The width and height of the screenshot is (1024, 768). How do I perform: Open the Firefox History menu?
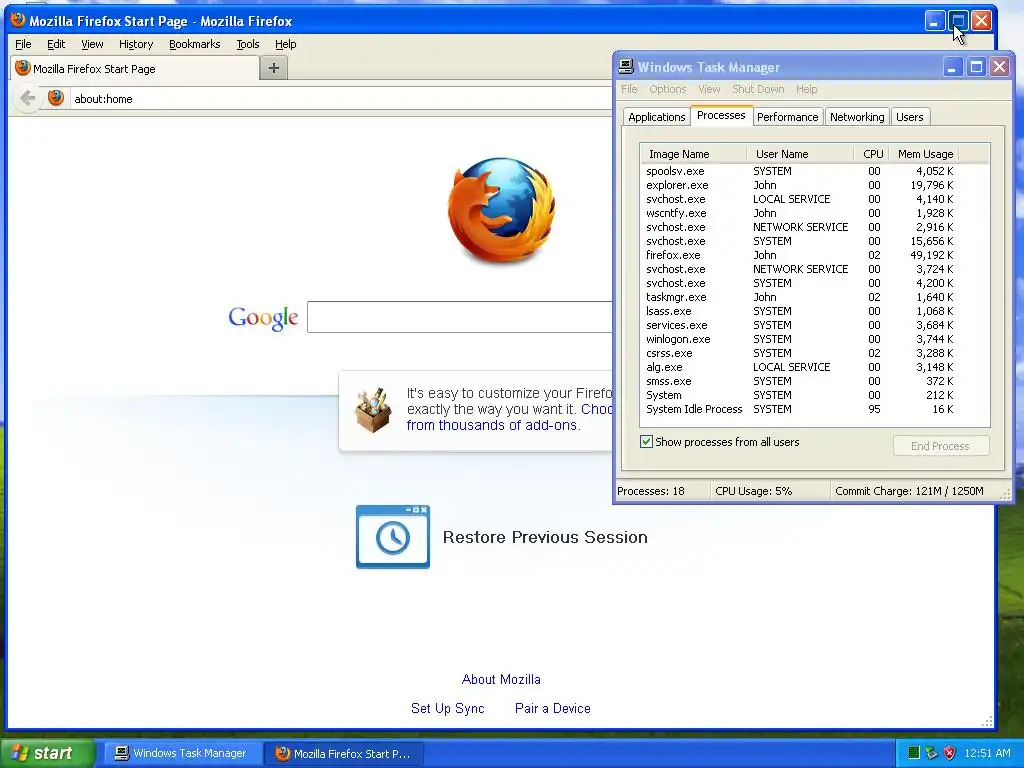[136, 44]
